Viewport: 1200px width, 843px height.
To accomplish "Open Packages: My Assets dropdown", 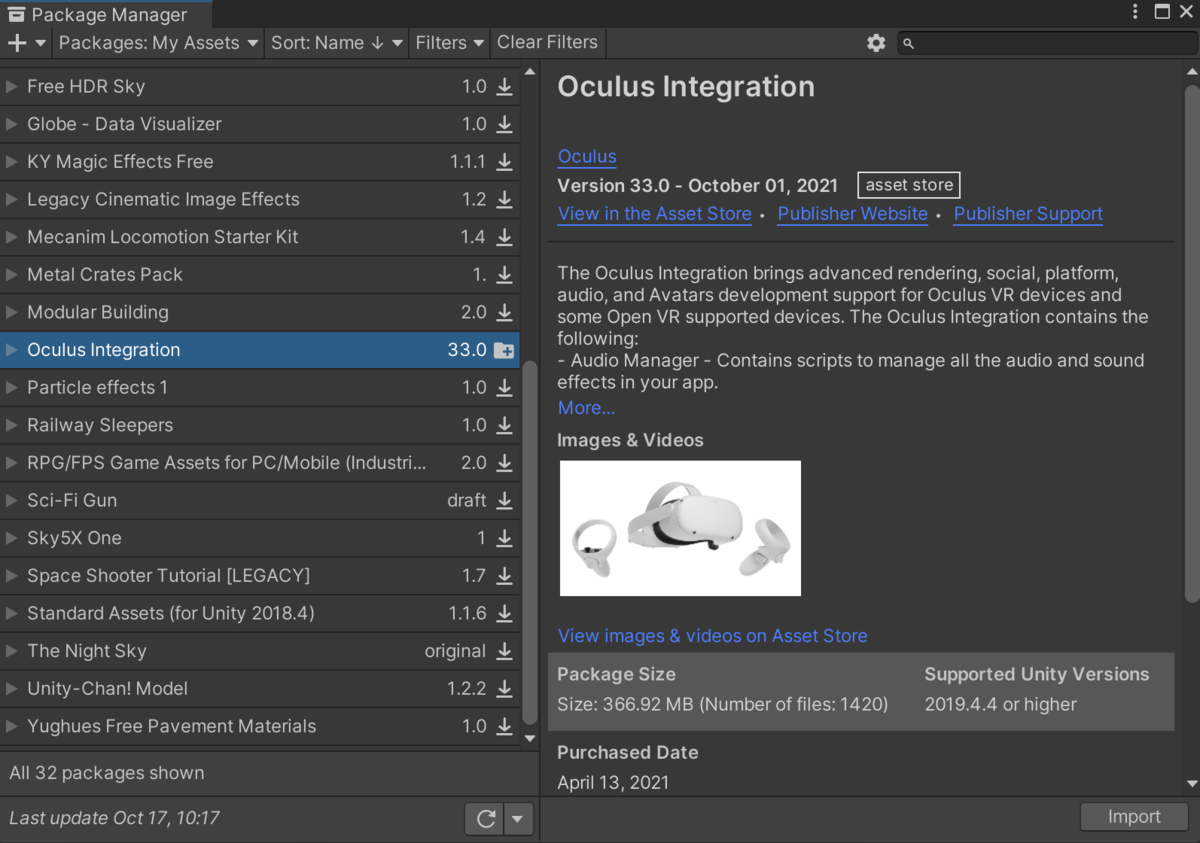I will pos(158,43).
